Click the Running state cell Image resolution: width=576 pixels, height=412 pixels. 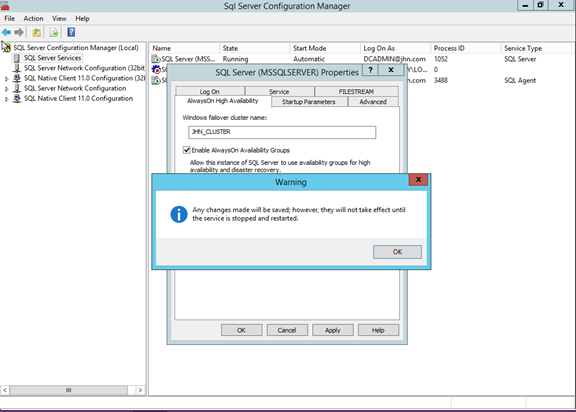coord(235,59)
